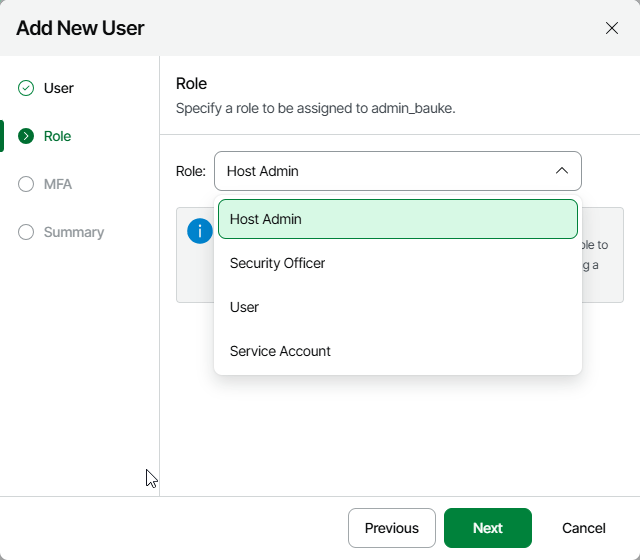The height and width of the screenshot is (560, 640).
Task: Select Host Admin from the role list
Action: click(x=398, y=219)
